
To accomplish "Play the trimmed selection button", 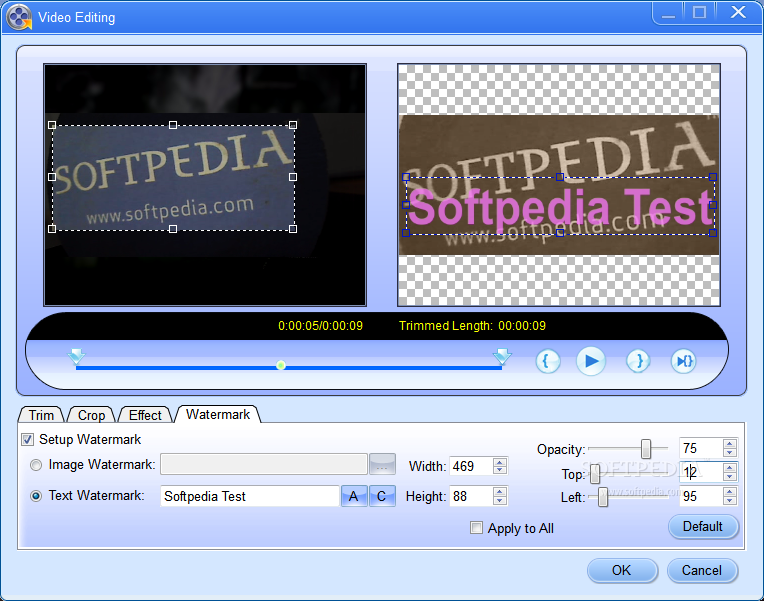I will tap(684, 361).
